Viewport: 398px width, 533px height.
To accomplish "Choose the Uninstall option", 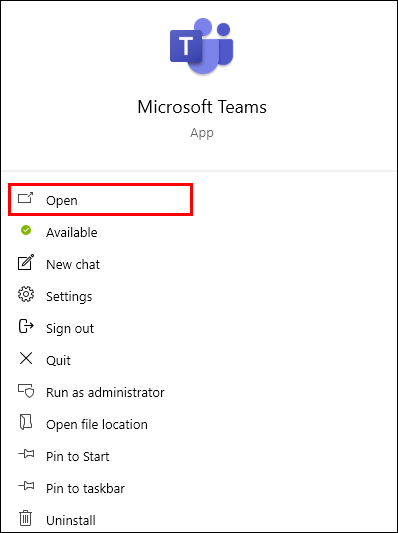I will (x=71, y=520).
